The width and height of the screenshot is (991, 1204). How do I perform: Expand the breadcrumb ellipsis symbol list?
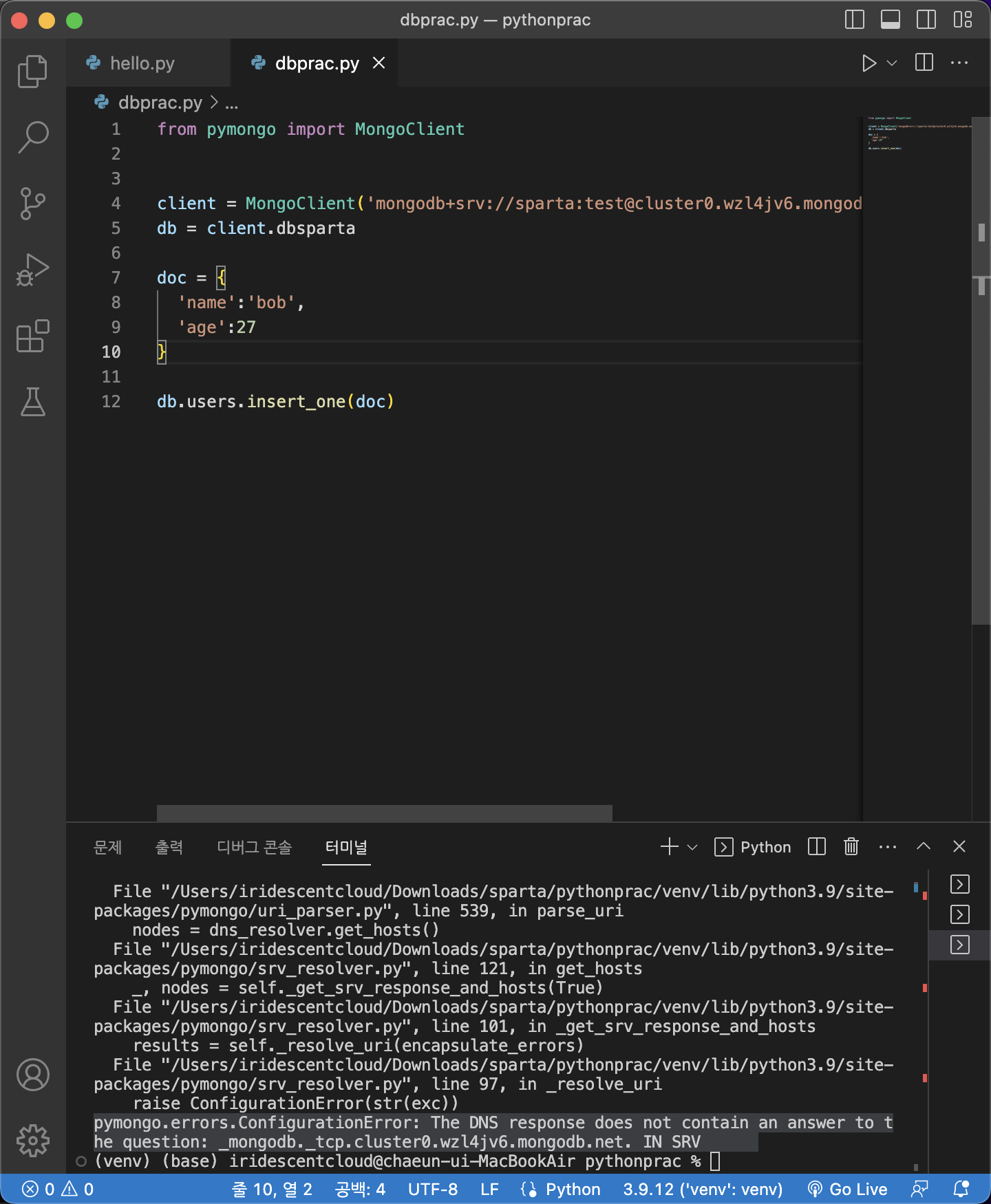coord(232,103)
